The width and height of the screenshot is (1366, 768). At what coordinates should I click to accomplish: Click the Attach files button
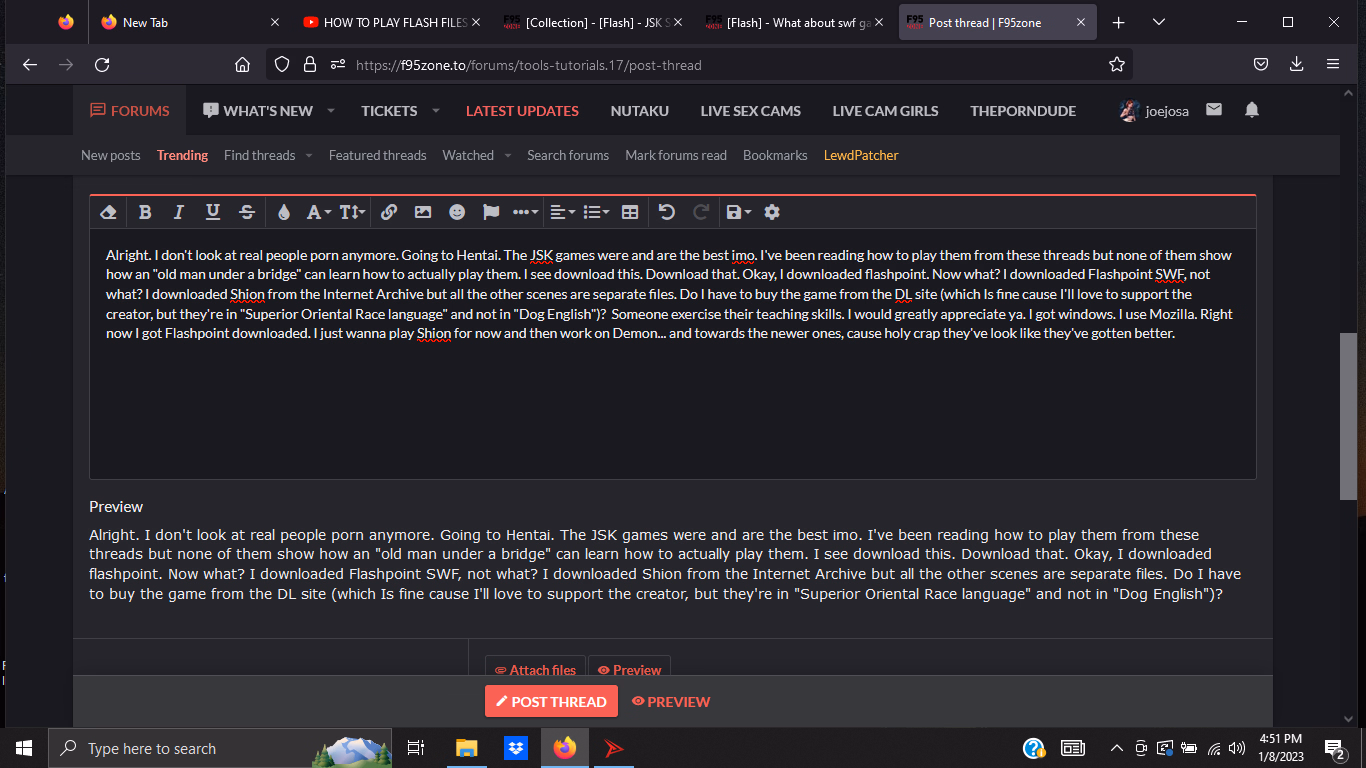point(535,670)
